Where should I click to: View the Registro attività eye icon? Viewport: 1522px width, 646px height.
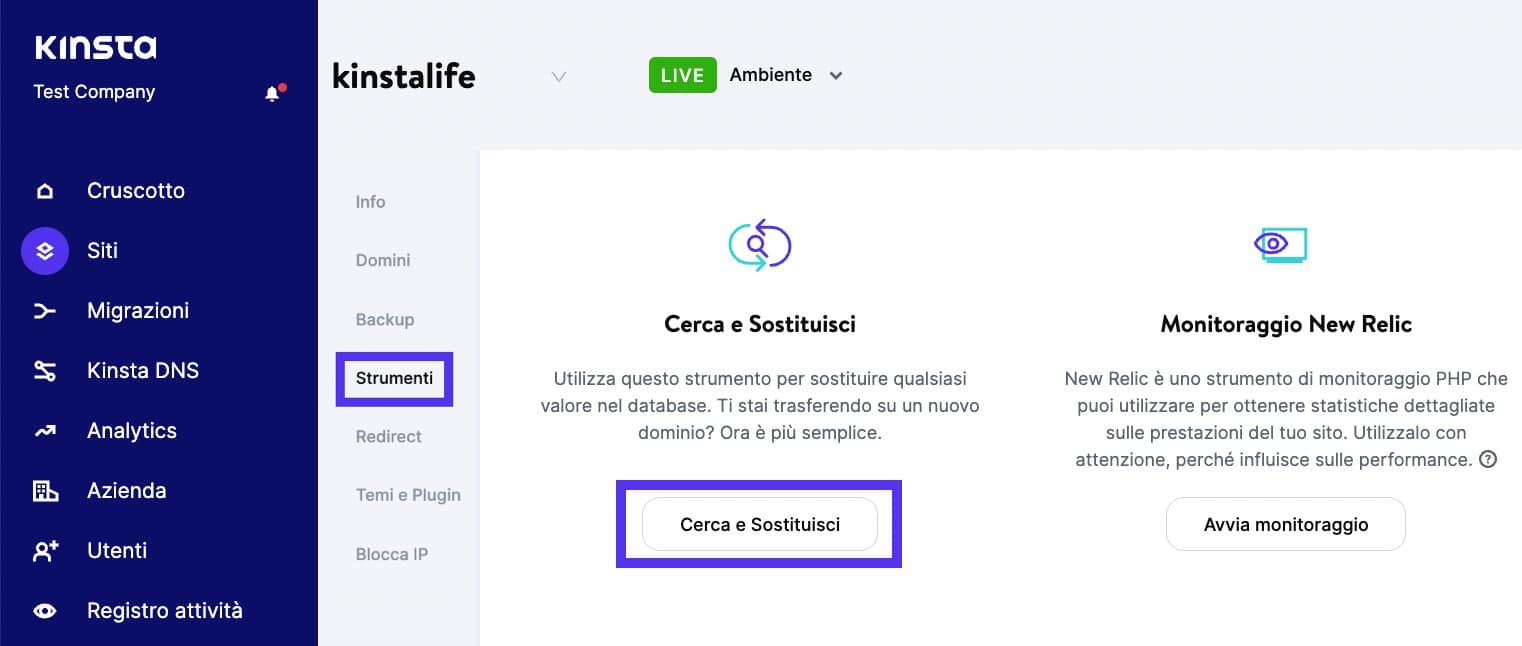44,610
